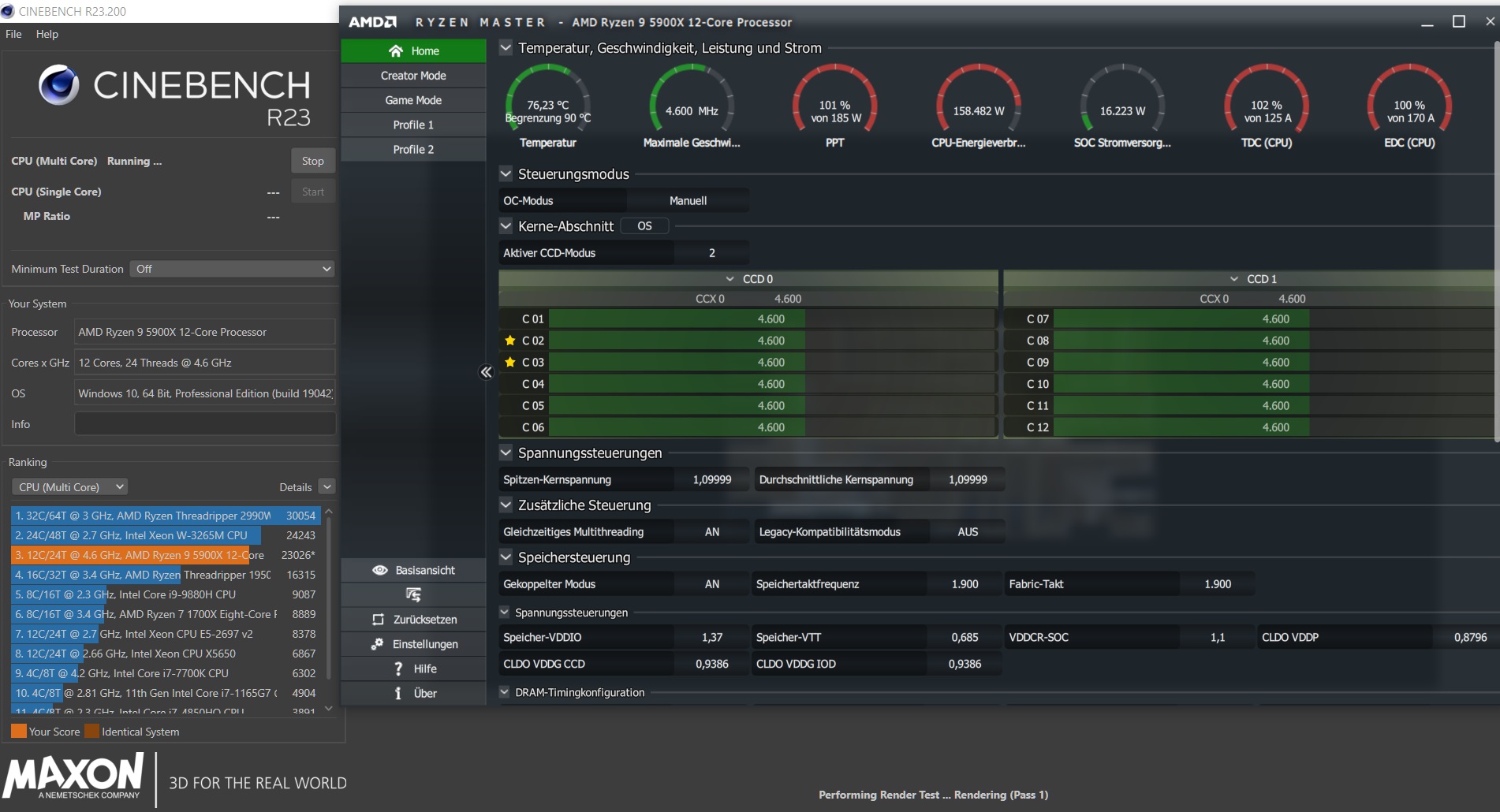Click the OS button in Kerne-Abschnitt
The height and width of the screenshot is (812, 1500).
click(644, 226)
